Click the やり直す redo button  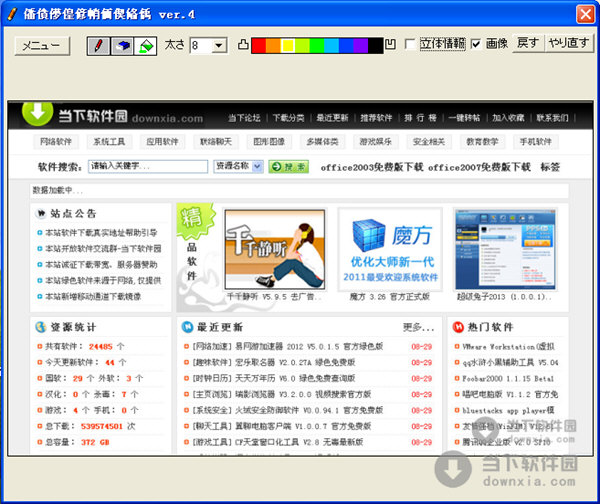pos(569,42)
